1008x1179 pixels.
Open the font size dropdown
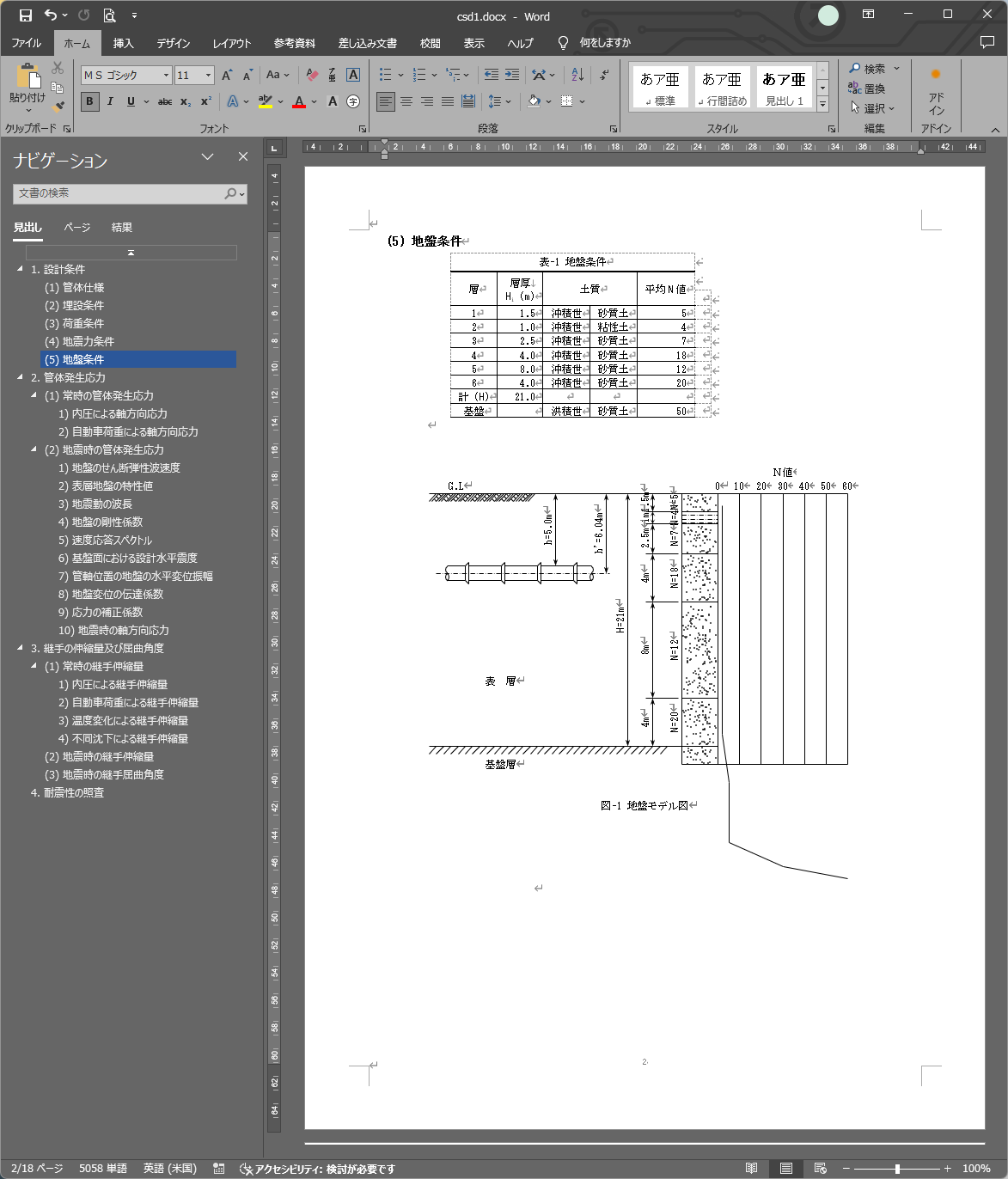208,76
